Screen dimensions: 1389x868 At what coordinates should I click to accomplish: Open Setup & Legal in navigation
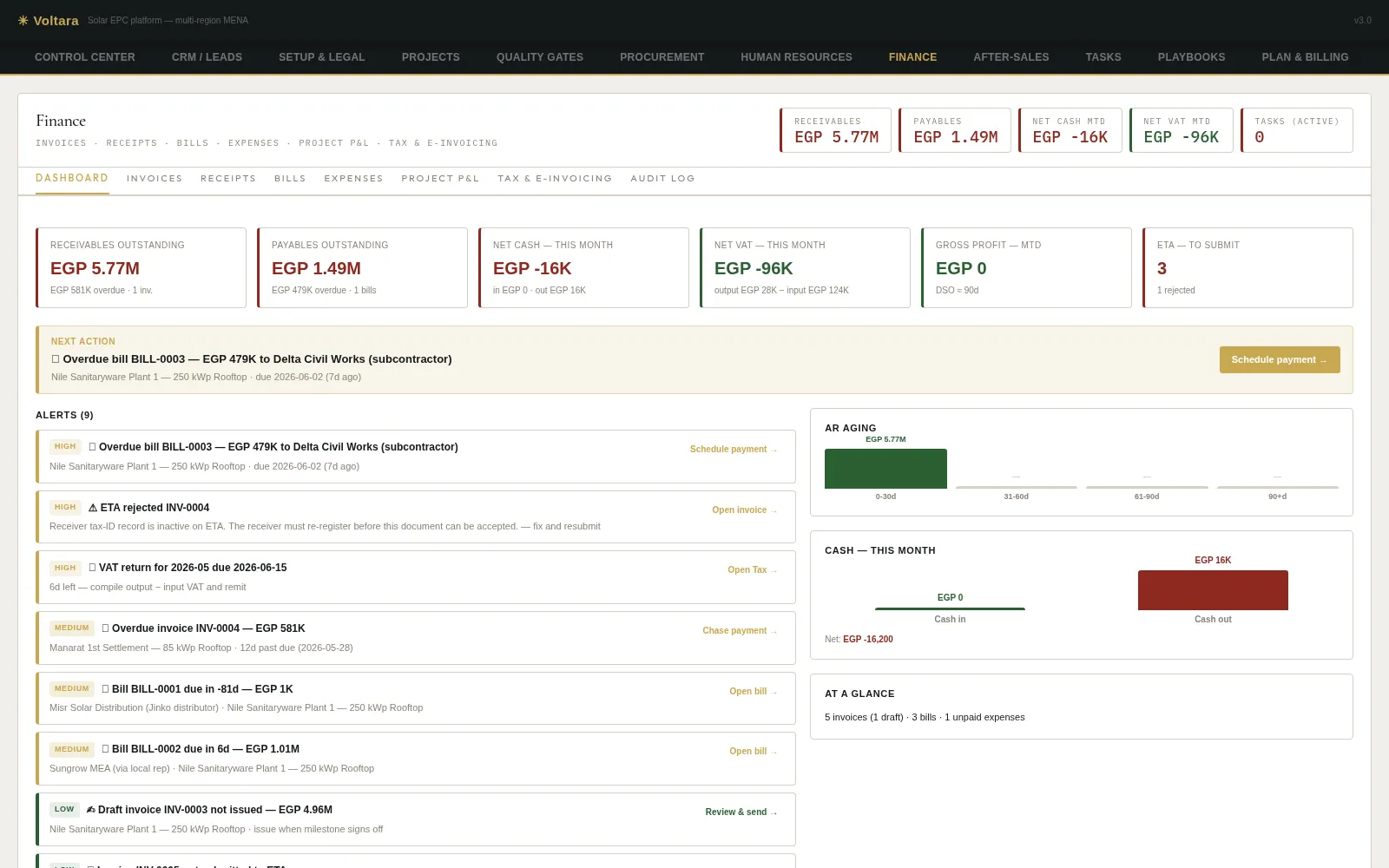click(x=322, y=57)
